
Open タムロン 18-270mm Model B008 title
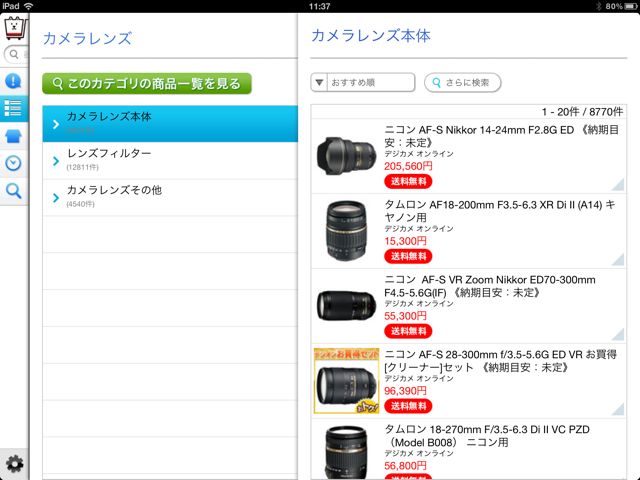[487, 436]
